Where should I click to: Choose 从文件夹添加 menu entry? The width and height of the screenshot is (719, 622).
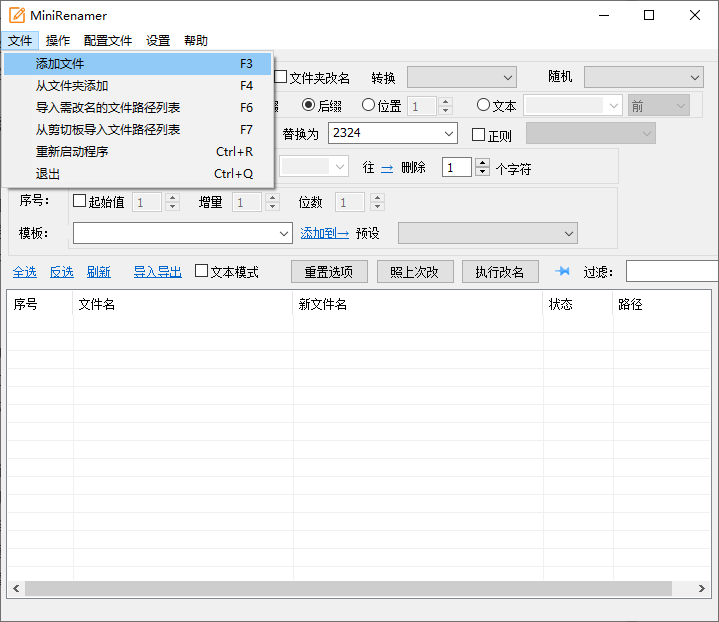pyautogui.click(x=137, y=86)
